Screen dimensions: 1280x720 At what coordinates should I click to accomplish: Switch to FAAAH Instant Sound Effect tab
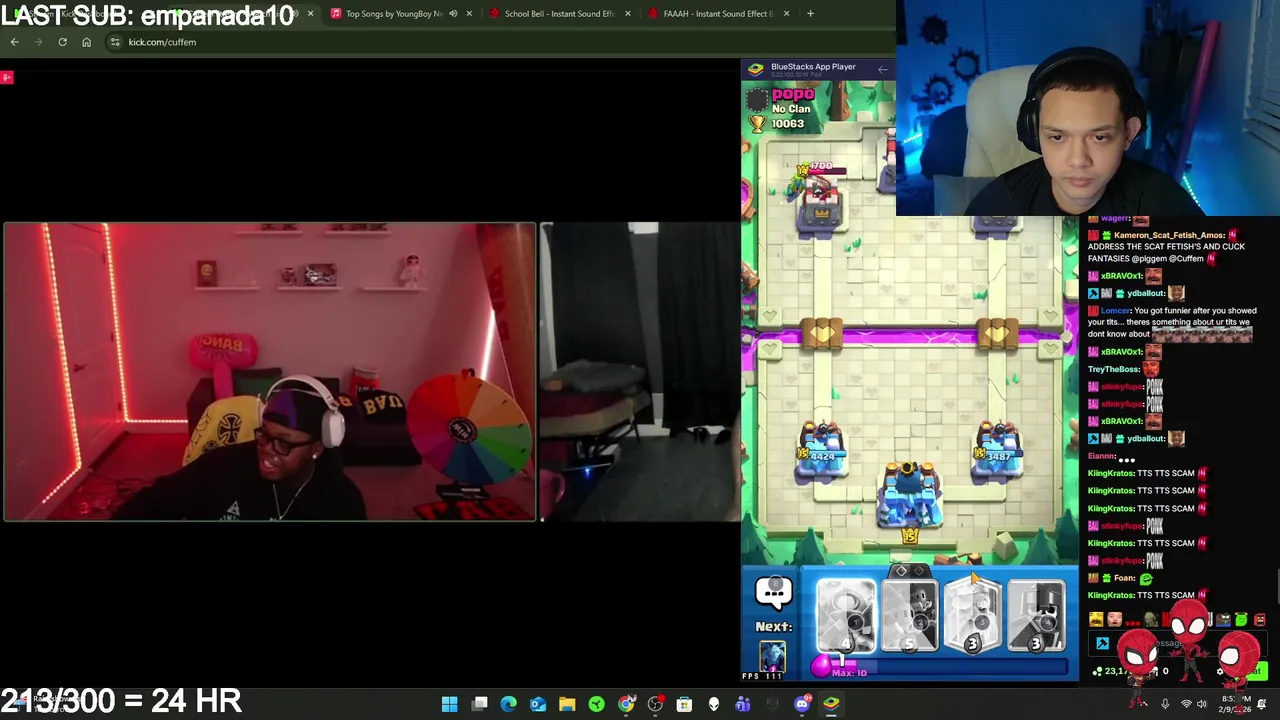[717, 14]
